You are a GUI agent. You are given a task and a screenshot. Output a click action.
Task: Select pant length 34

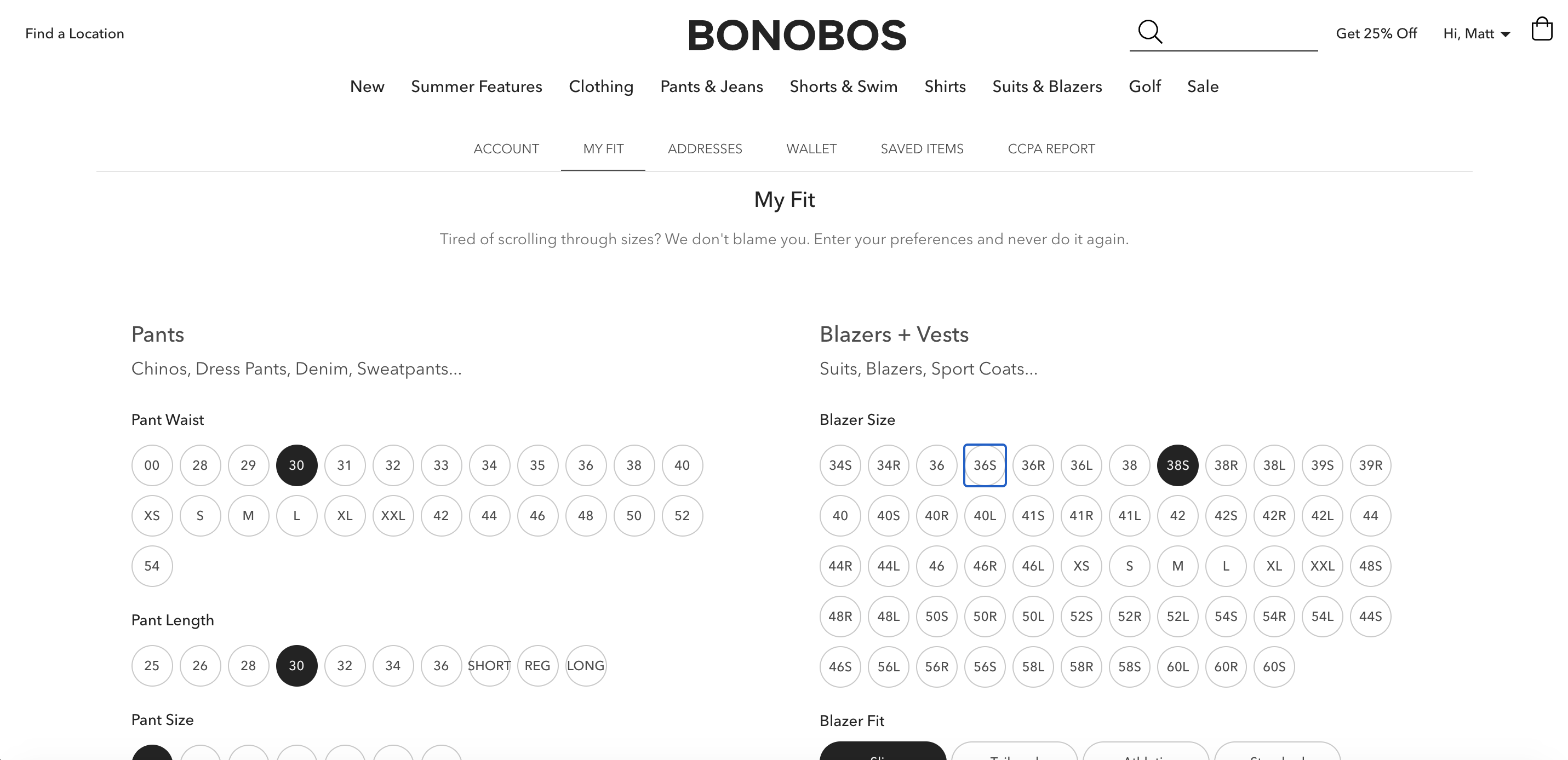click(393, 666)
